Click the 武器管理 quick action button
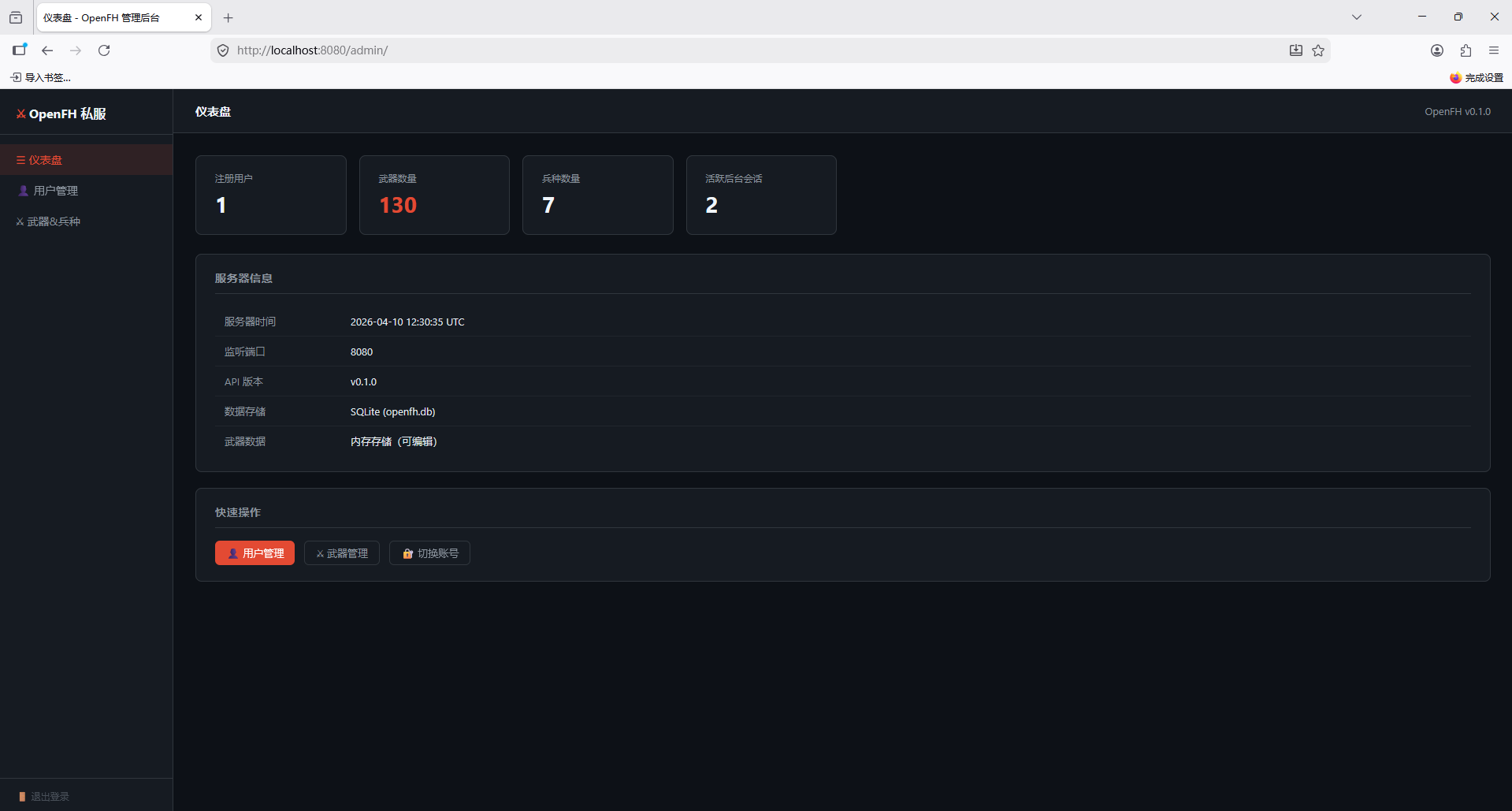Screen dimensions: 1512x811 (342, 553)
